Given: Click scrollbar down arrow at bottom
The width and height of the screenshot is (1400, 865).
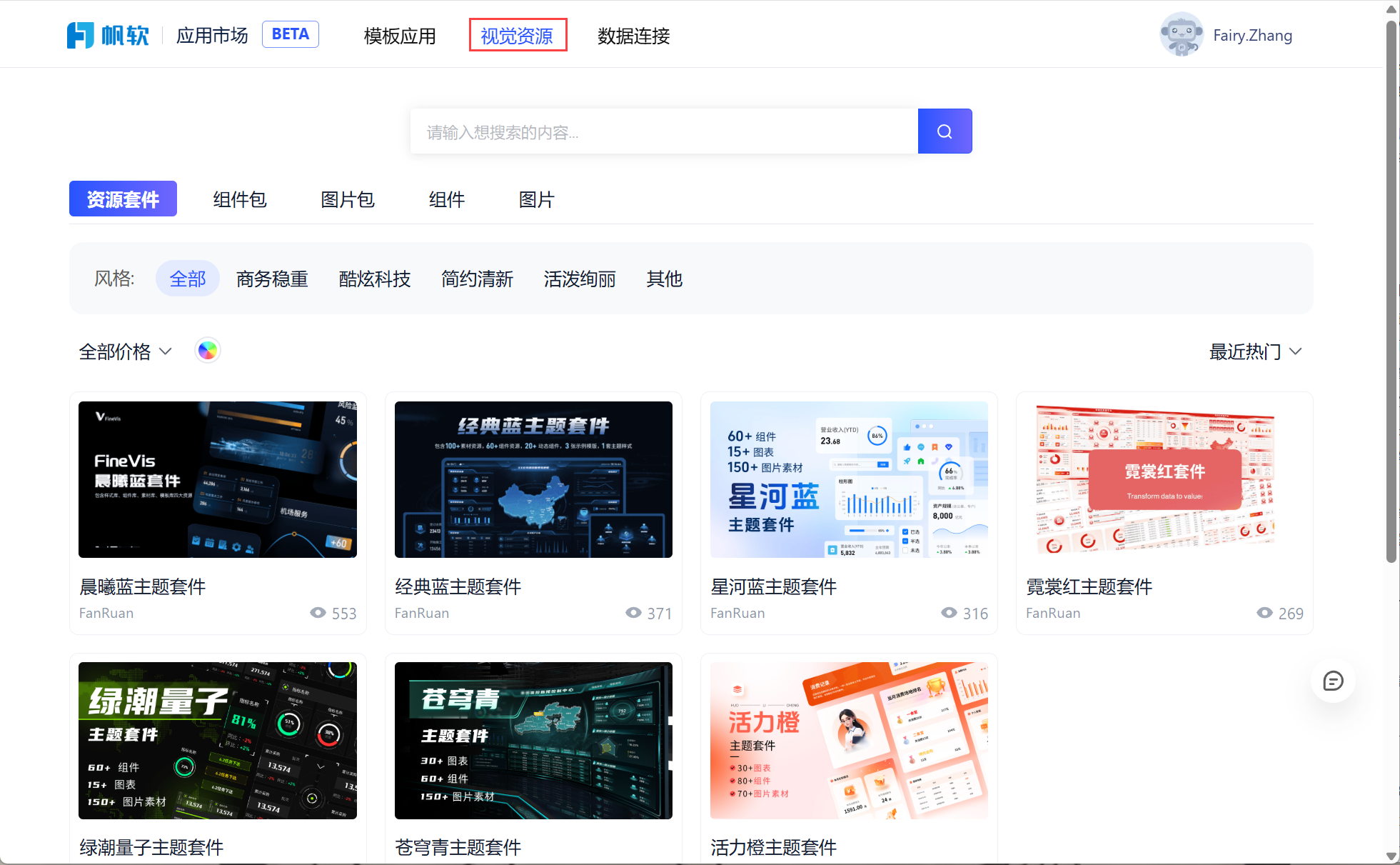Looking at the screenshot, I should pos(1391,856).
